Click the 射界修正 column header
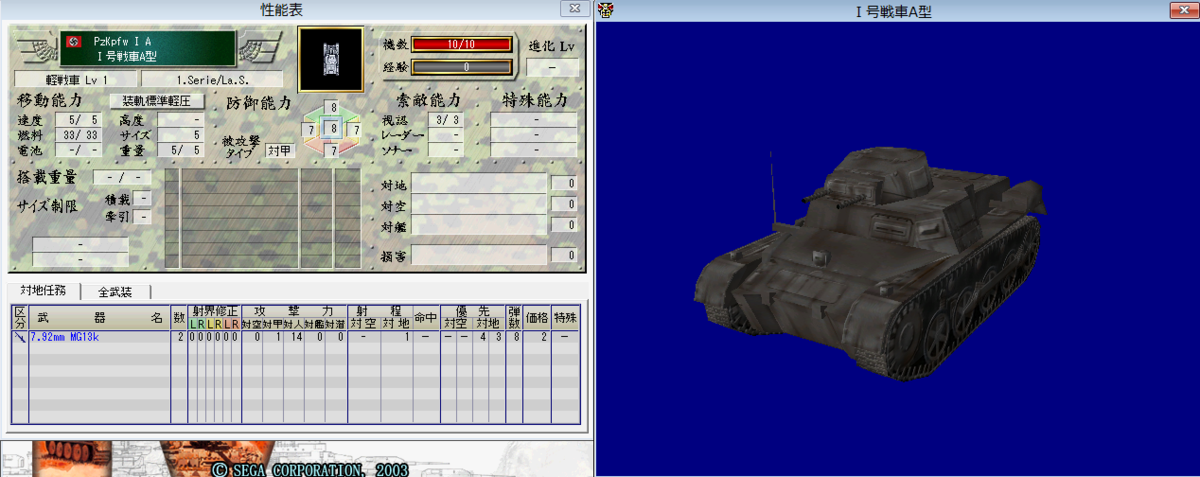The width and height of the screenshot is (1200, 477). [214, 311]
